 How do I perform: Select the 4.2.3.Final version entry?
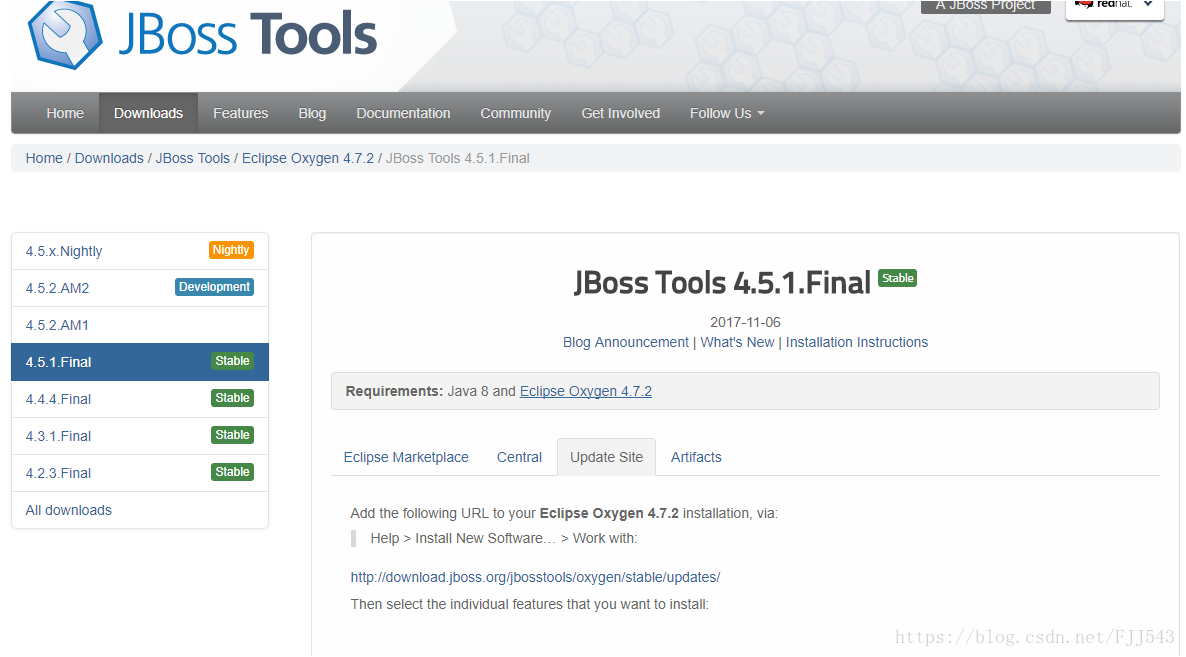(140, 473)
